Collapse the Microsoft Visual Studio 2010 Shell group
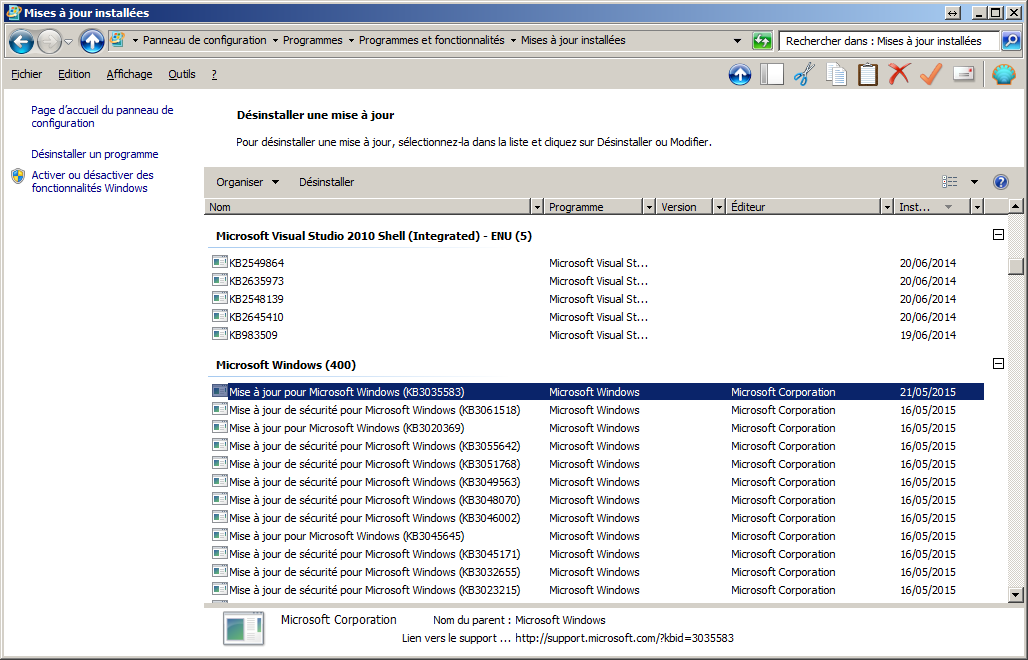The width and height of the screenshot is (1028, 660). (x=998, y=235)
